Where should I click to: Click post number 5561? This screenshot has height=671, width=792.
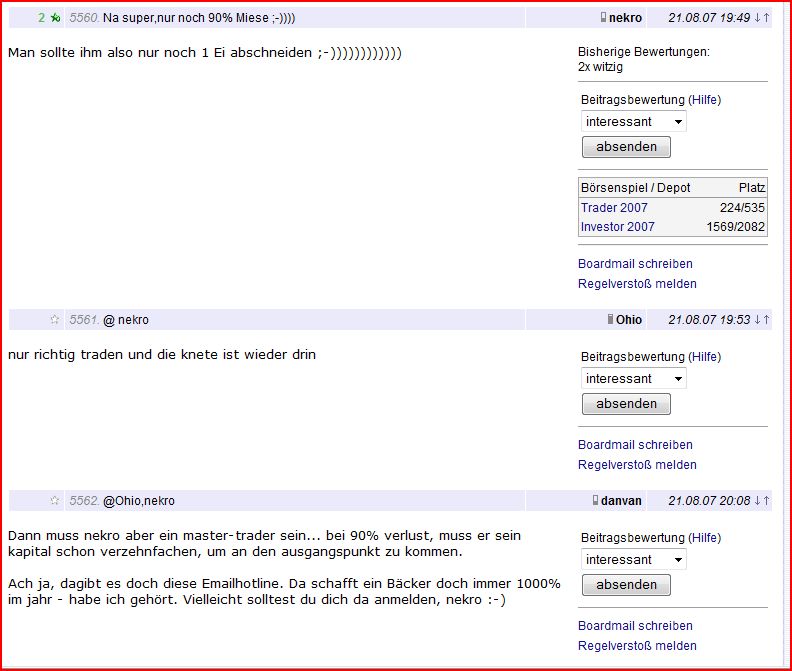pyautogui.click(x=84, y=319)
